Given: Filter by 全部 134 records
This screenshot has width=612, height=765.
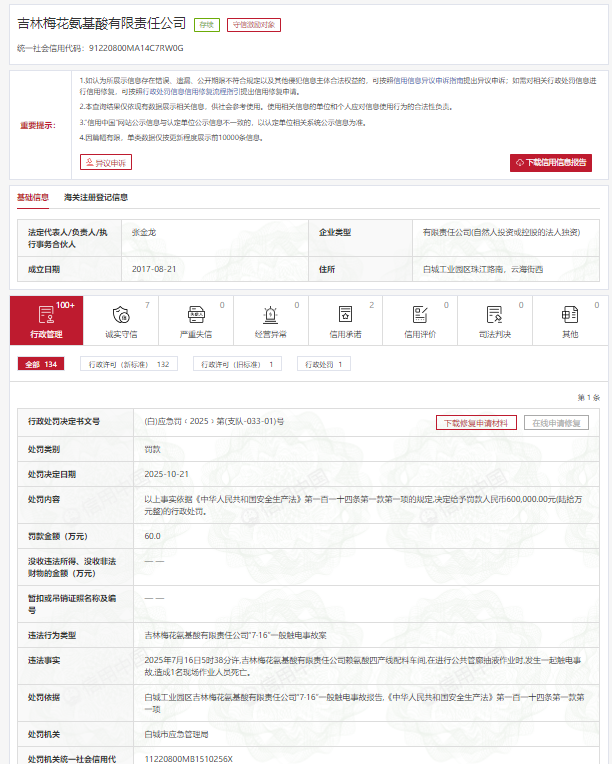Looking at the screenshot, I should pos(41,364).
